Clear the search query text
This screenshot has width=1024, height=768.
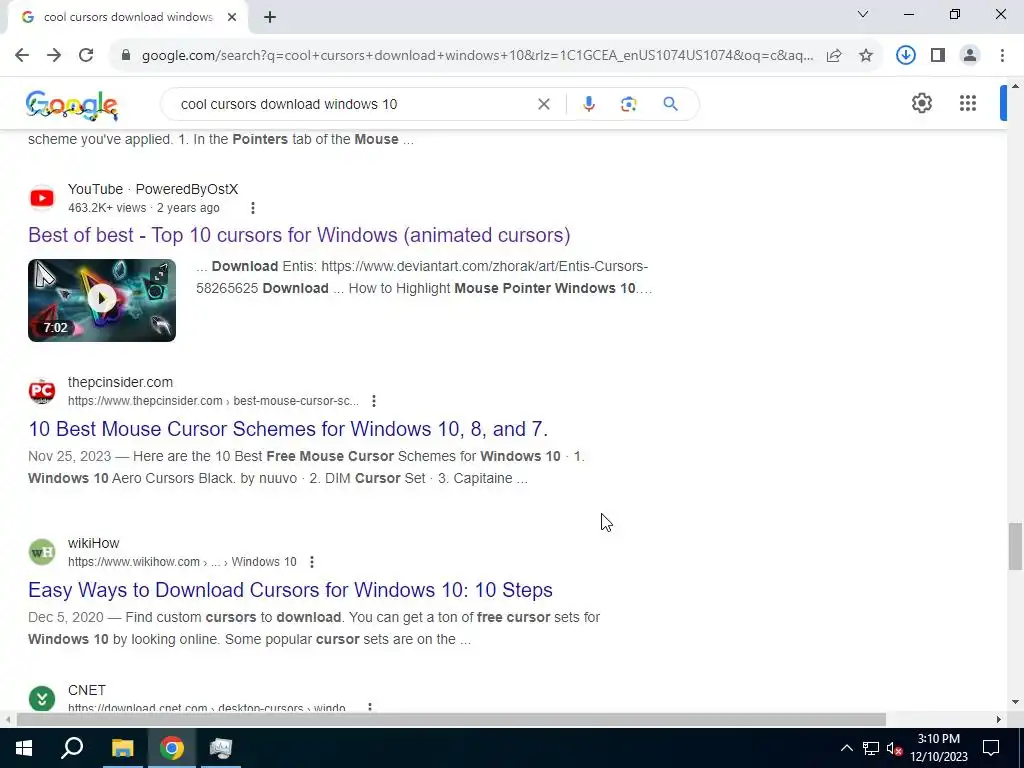[x=543, y=104]
